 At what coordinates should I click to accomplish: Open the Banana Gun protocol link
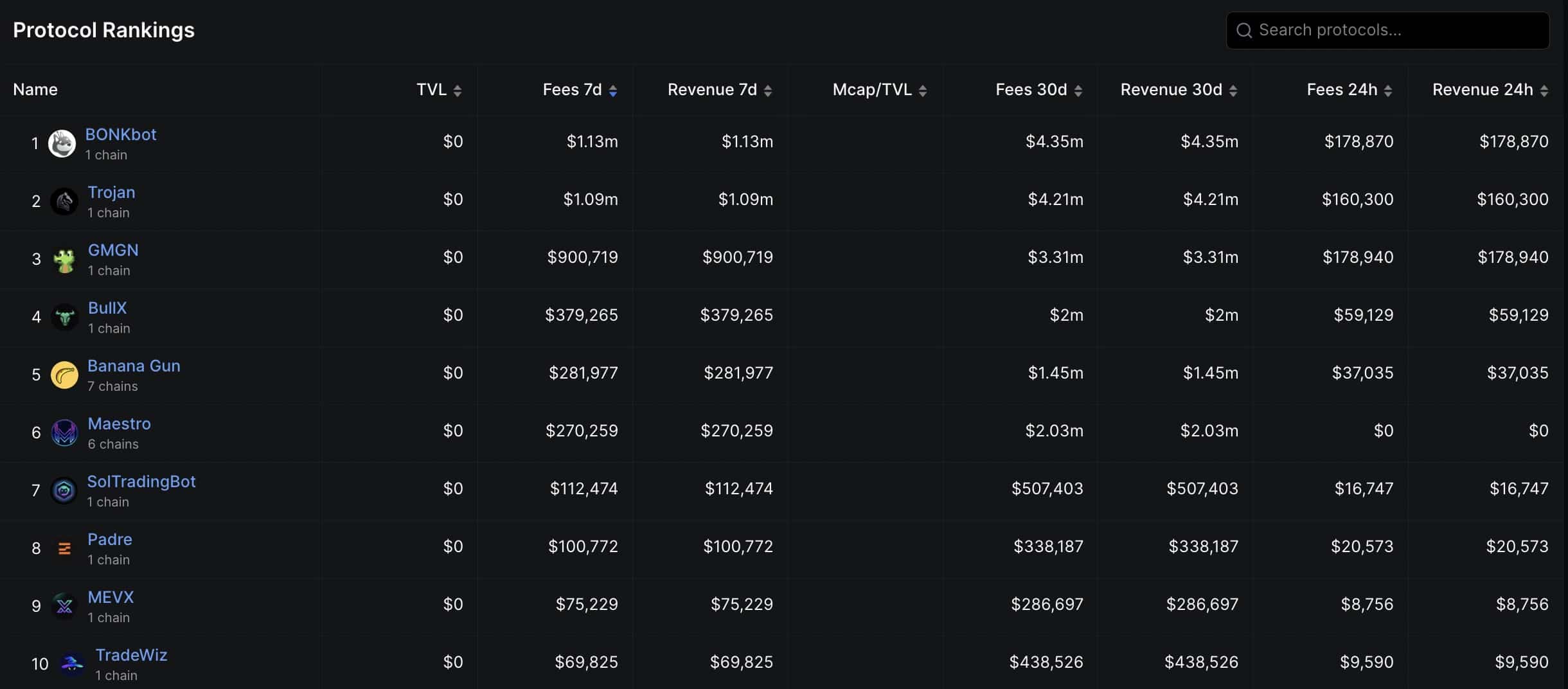(x=134, y=366)
